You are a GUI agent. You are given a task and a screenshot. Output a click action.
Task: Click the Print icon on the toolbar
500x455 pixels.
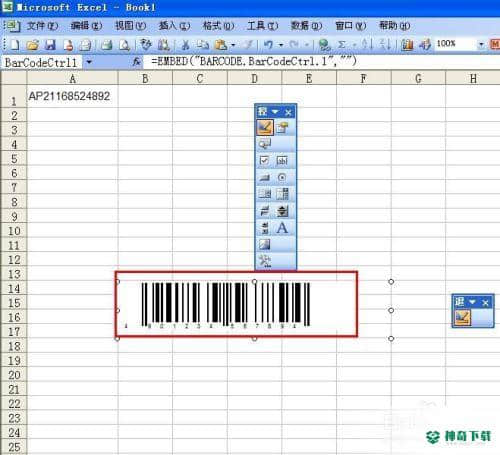[x=106, y=44]
